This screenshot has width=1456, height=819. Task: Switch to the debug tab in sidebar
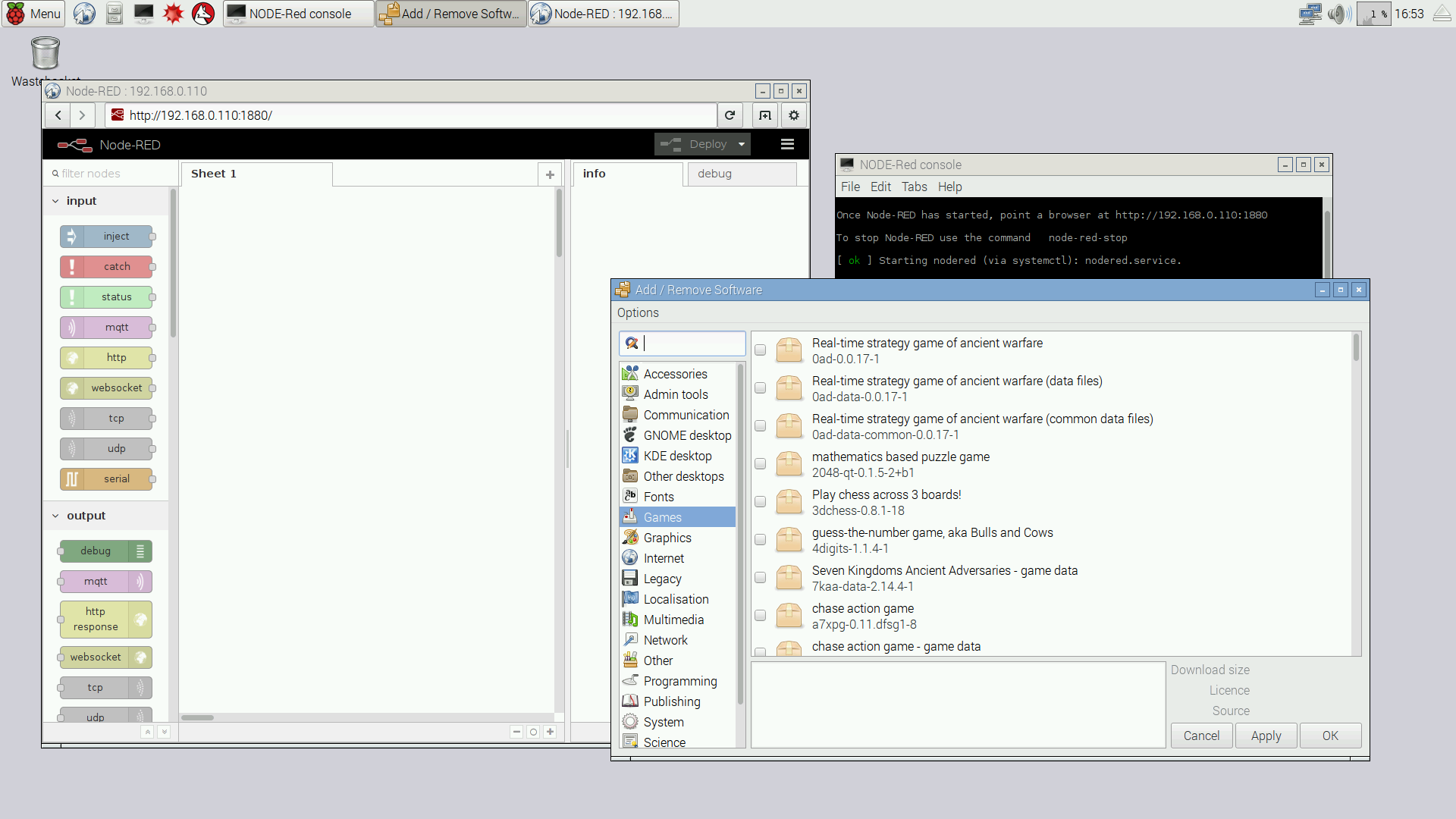pyautogui.click(x=742, y=174)
